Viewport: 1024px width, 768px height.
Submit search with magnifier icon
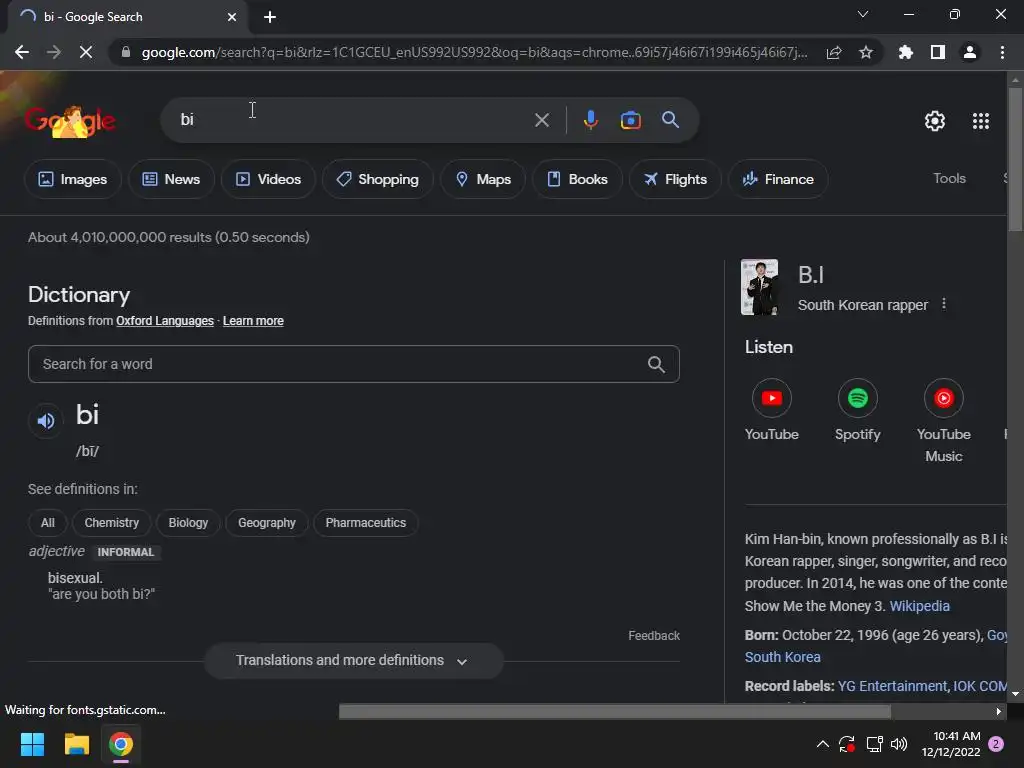click(x=671, y=120)
